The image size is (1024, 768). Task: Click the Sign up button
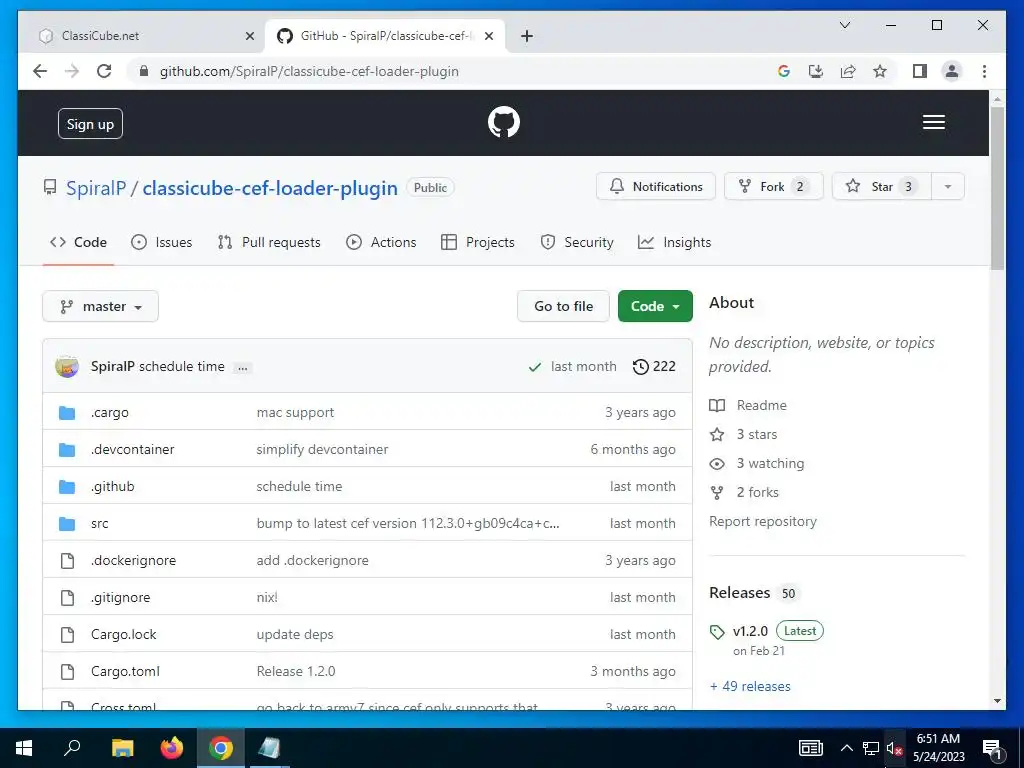pyautogui.click(x=90, y=124)
